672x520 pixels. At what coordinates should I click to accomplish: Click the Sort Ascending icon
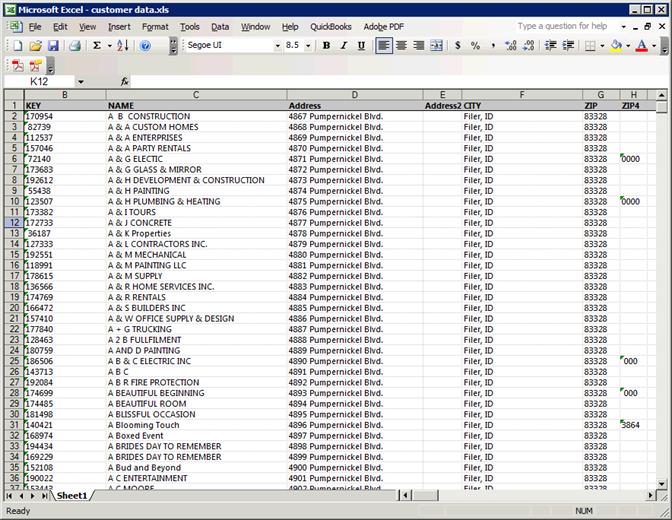122,46
